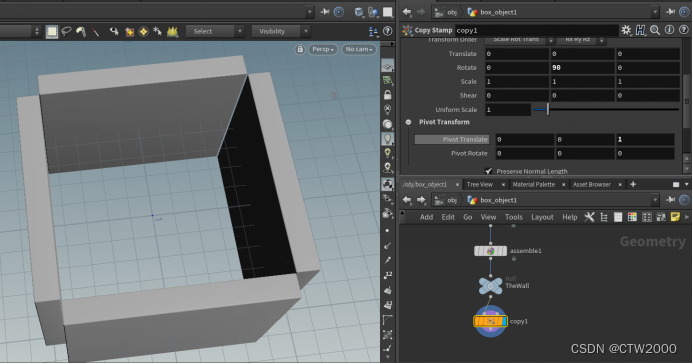Add a new pane tab with plus
The width and height of the screenshot is (693, 364).
633,184
